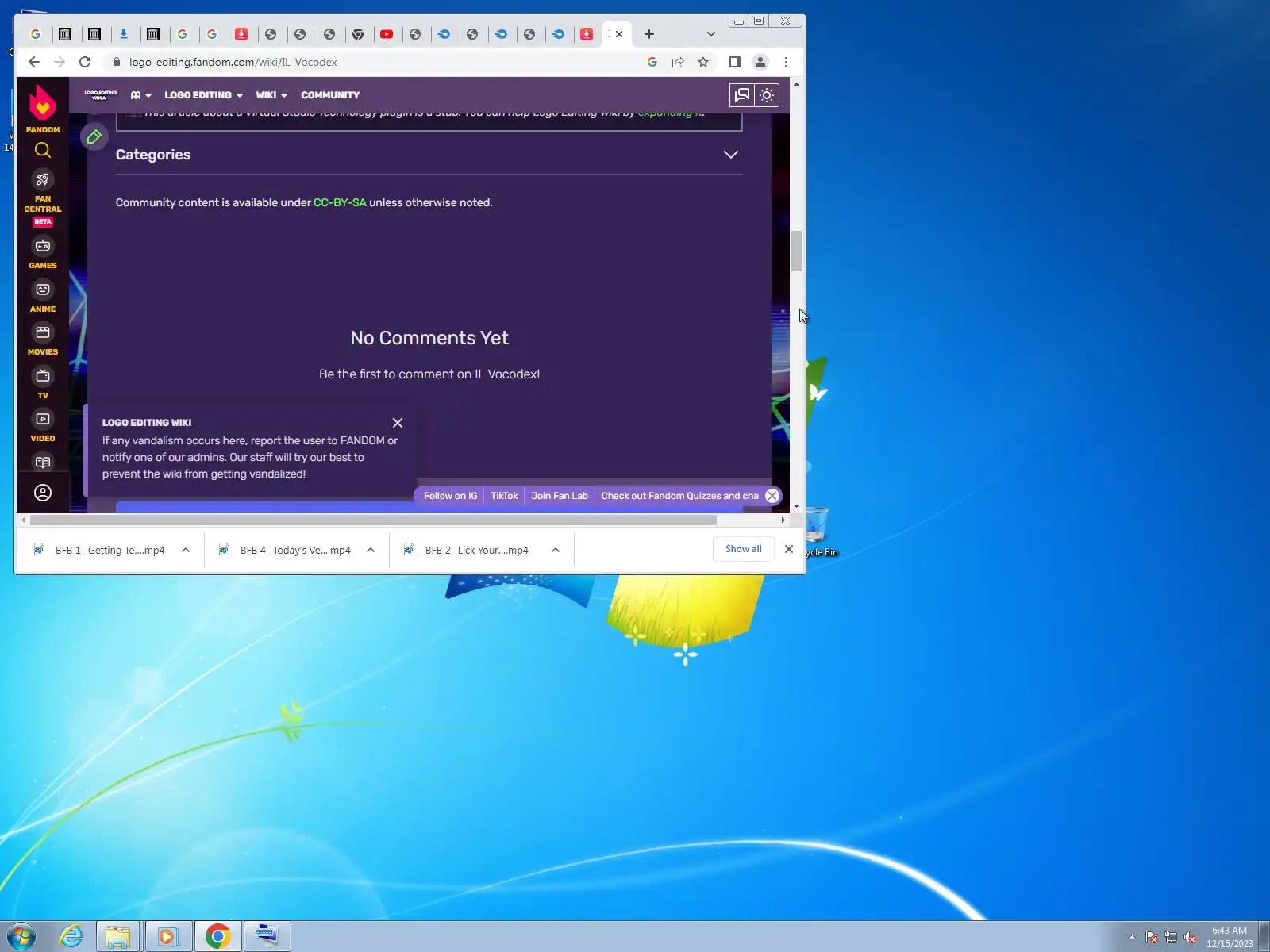
Task: Close the current IL Vocodex tab
Action: [x=619, y=34]
